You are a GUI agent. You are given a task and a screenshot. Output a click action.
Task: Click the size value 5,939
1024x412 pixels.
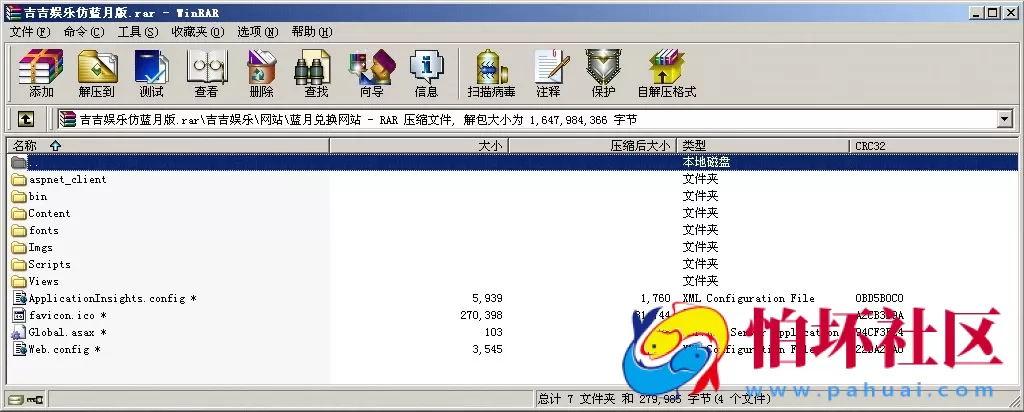(487, 298)
